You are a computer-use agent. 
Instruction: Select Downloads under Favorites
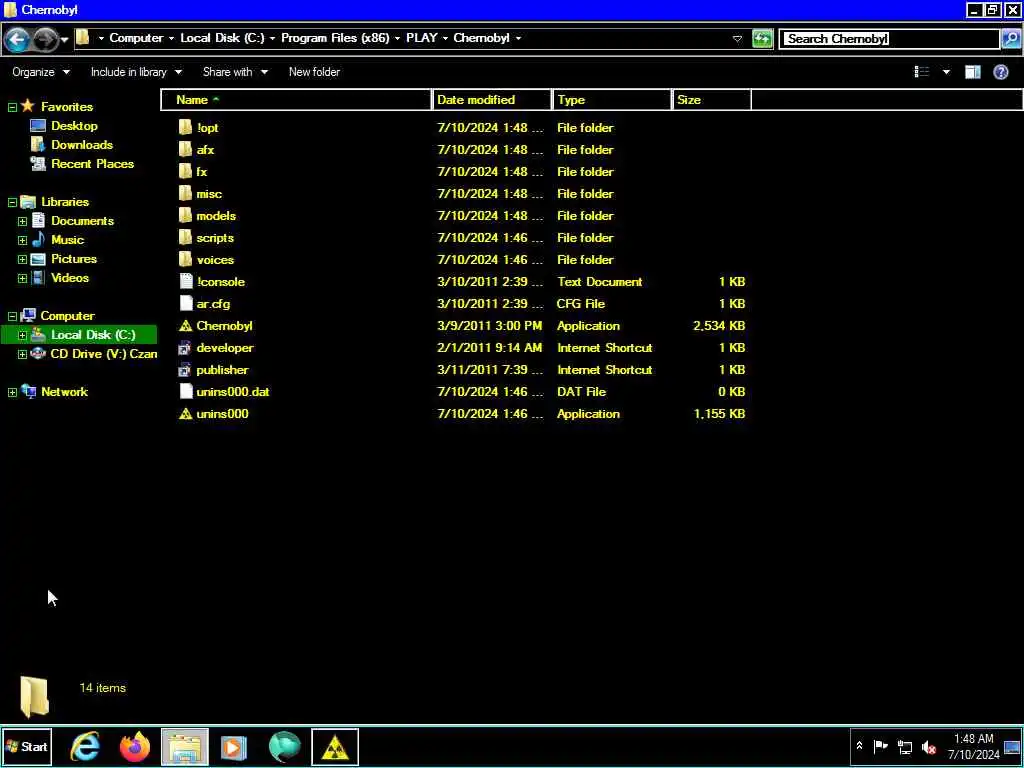click(82, 145)
